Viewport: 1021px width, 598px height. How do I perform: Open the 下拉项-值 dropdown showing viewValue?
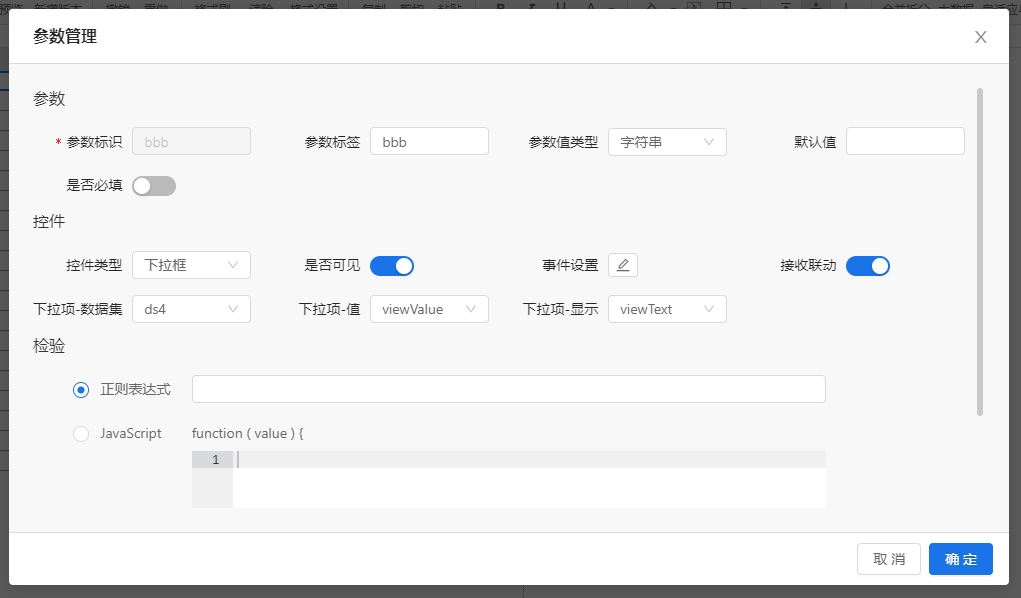pos(429,309)
